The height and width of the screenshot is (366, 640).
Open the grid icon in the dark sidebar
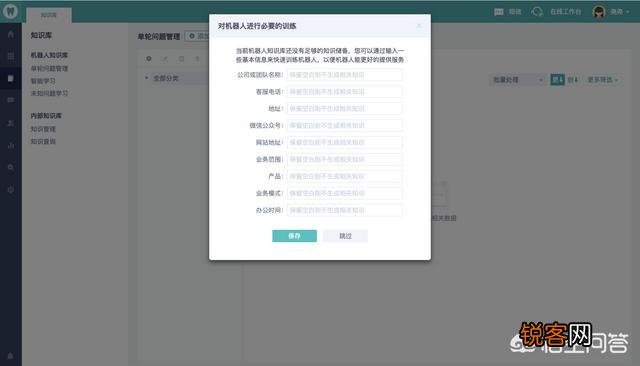click(11, 56)
